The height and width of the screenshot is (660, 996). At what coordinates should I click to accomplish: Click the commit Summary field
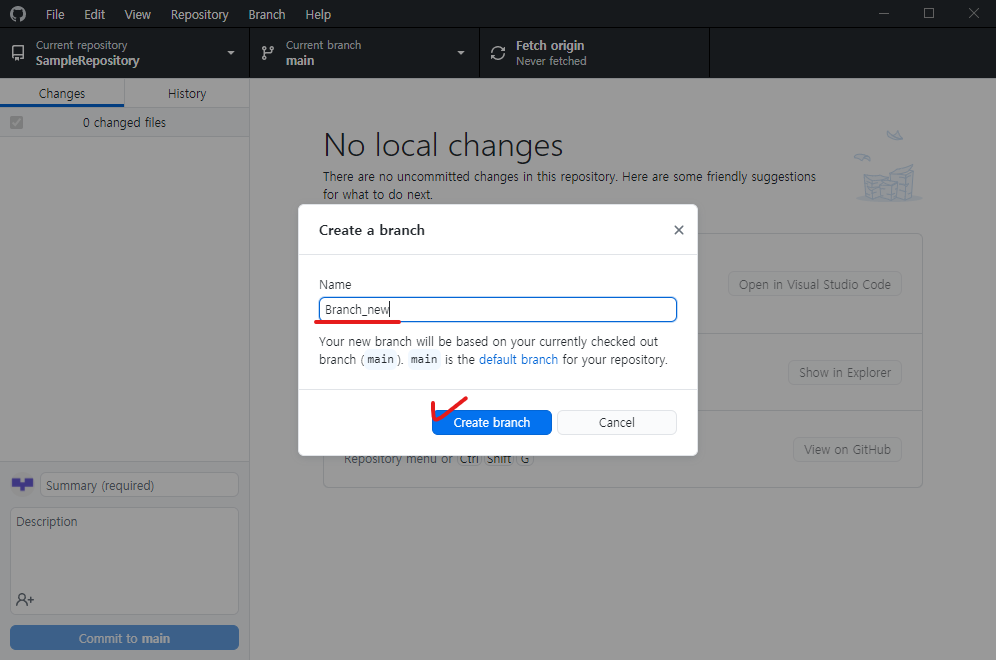(139, 485)
